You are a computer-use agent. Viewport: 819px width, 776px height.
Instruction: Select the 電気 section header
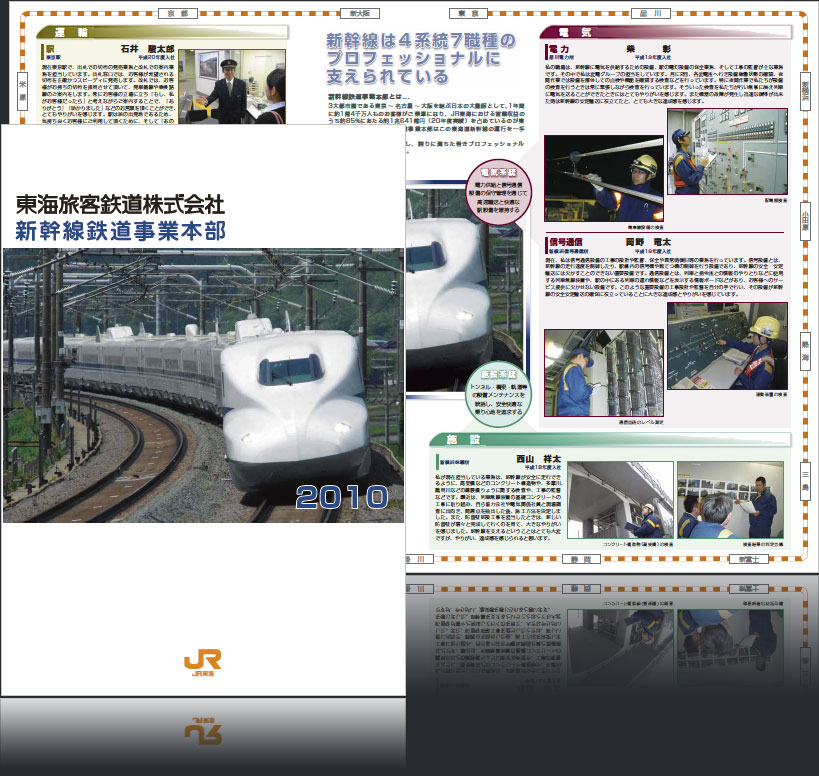665,32
